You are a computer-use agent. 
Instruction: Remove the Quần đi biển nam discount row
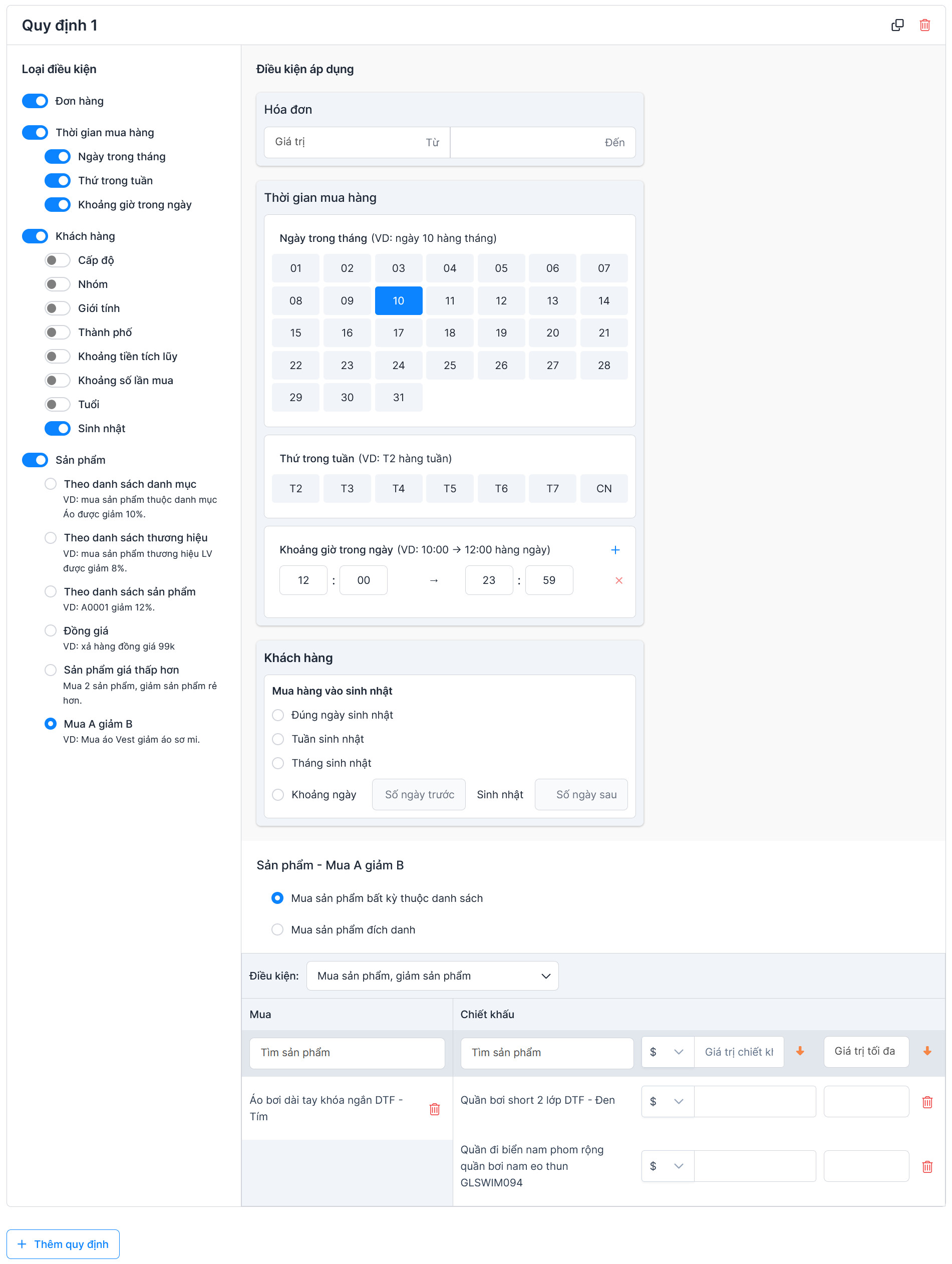coord(927,1166)
